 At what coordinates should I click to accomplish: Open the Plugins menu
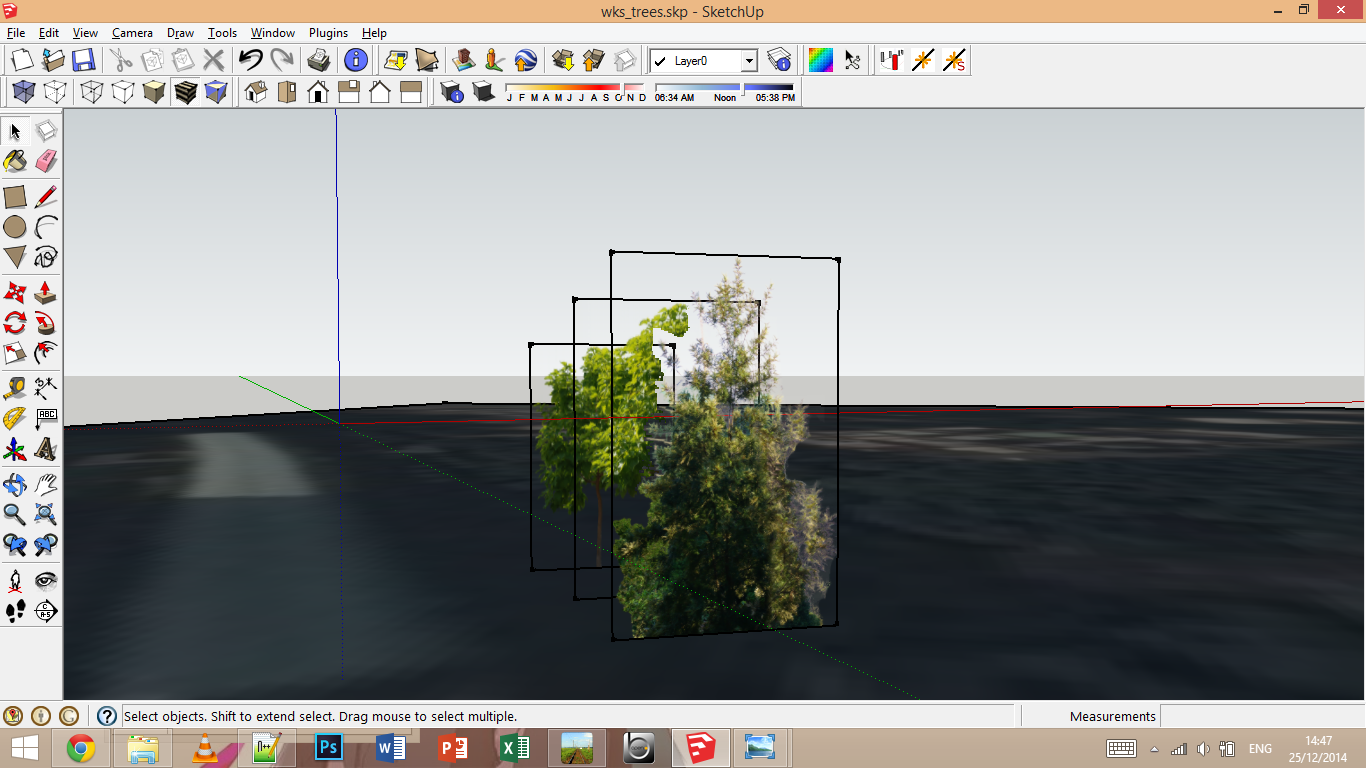tap(328, 33)
